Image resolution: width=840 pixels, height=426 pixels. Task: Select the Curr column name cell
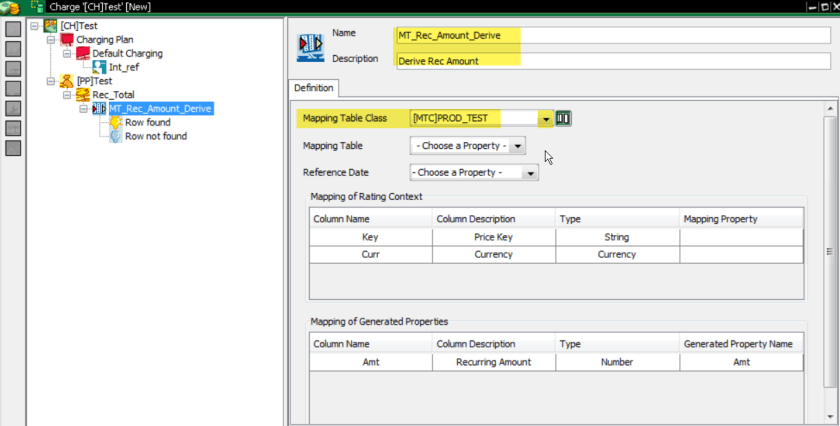[371, 255]
